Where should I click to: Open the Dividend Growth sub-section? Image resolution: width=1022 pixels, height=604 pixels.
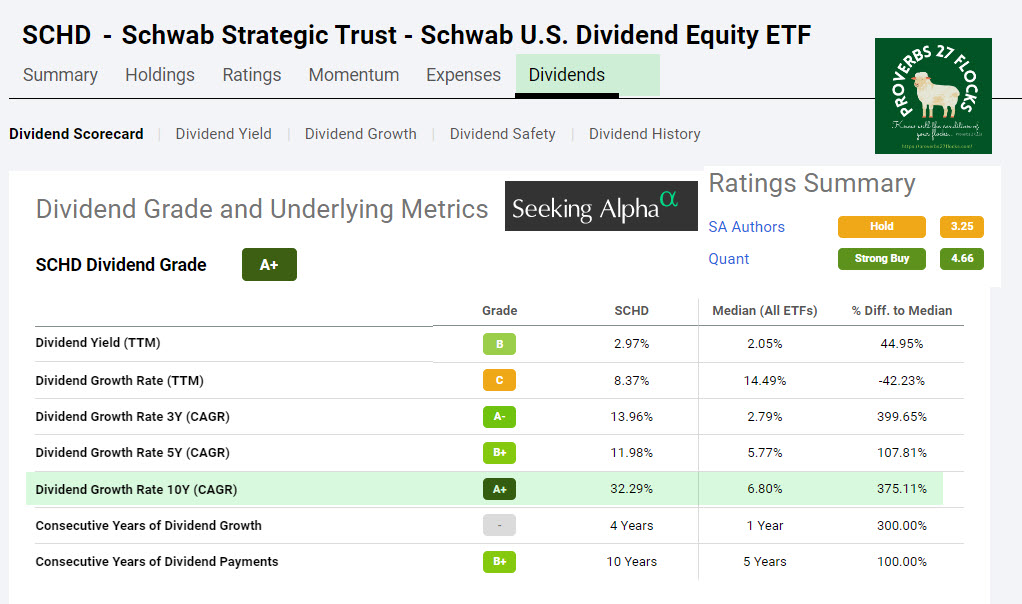point(360,134)
